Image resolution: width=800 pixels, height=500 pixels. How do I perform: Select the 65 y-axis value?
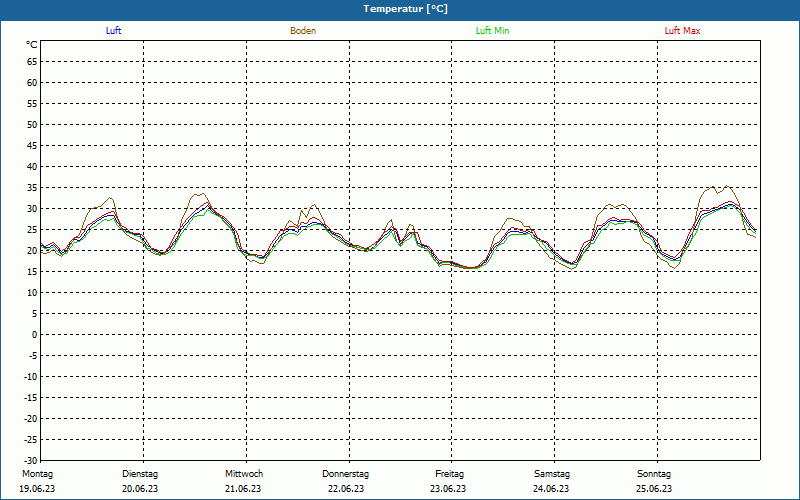click(x=32, y=62)
